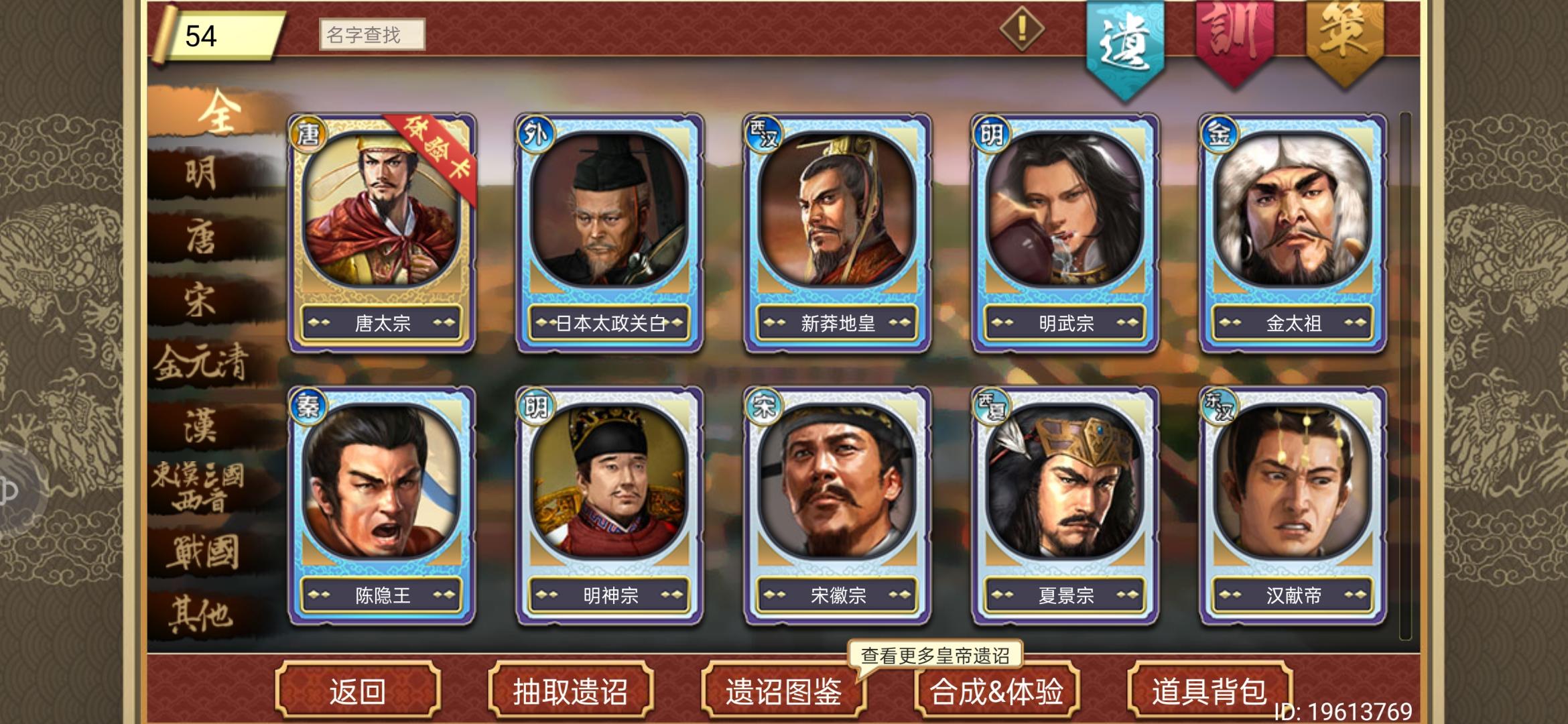1568x724 pixels.
Task: Open the teal 遗 banner tab
Action: coord(1125,48)
